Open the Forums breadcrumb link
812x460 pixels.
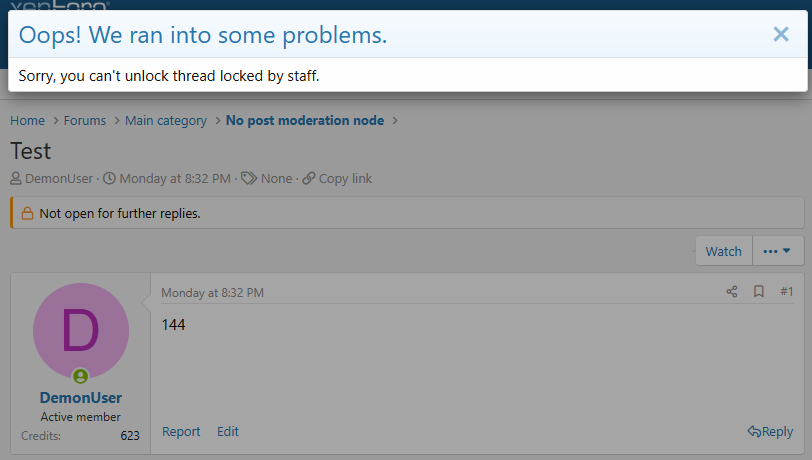point(85,121)
